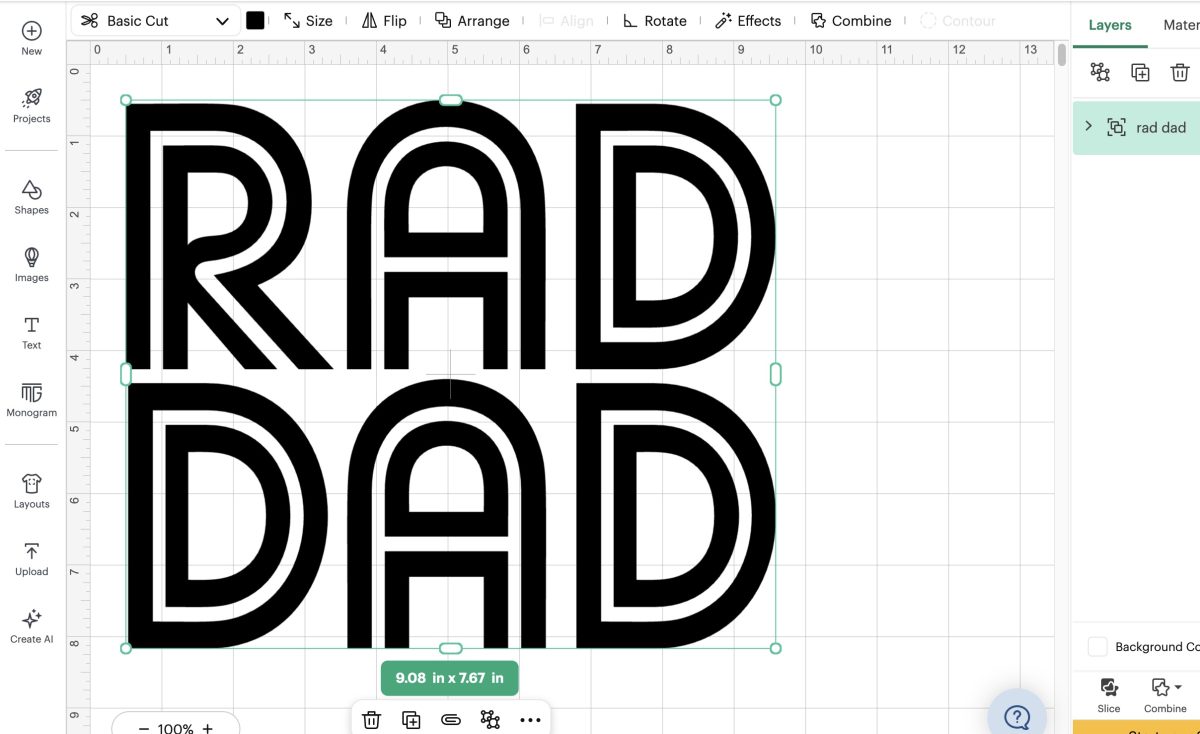Click the group icon in Layers panel
The height and width of the screenshot is (734, 1200).
pyautogui.click(x=1100, y=72)
